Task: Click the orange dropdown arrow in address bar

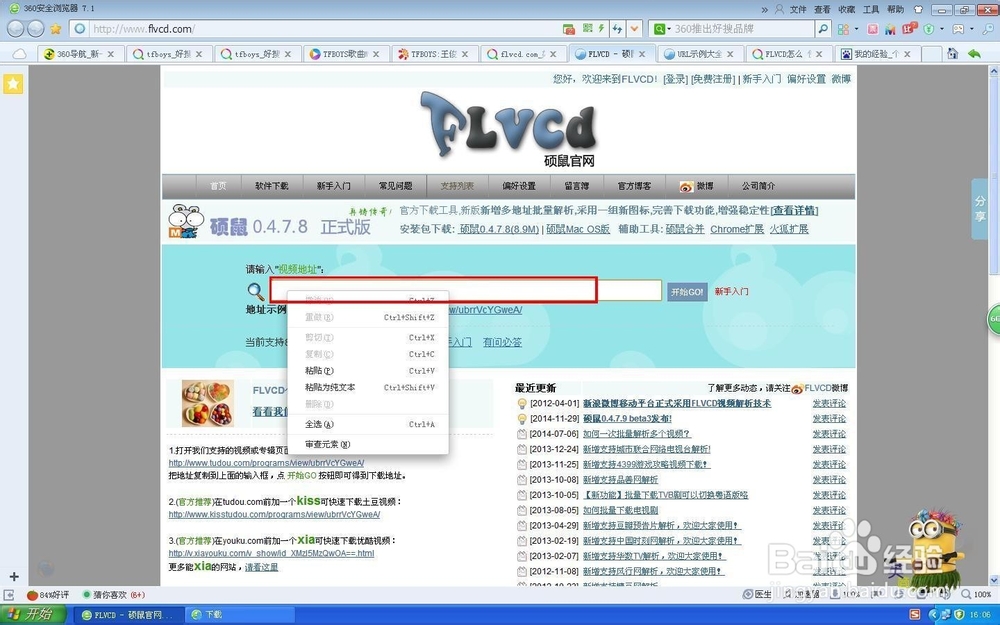Action: click(x=634, y=29)
